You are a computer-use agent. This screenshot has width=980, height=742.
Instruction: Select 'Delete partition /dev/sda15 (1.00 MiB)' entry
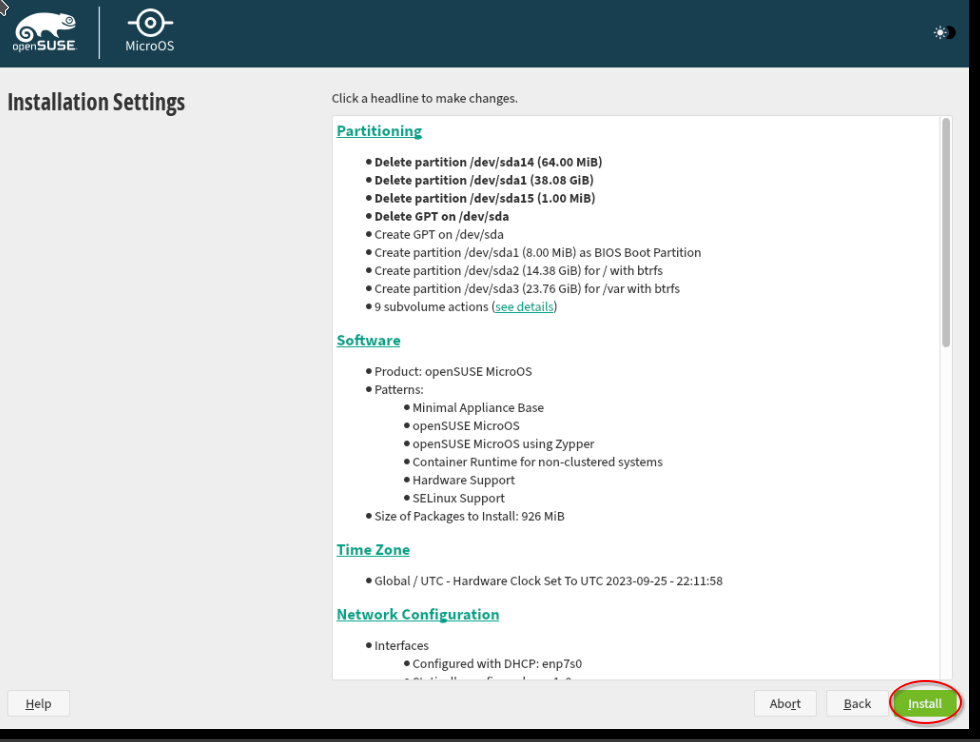(x=484, y=198)
